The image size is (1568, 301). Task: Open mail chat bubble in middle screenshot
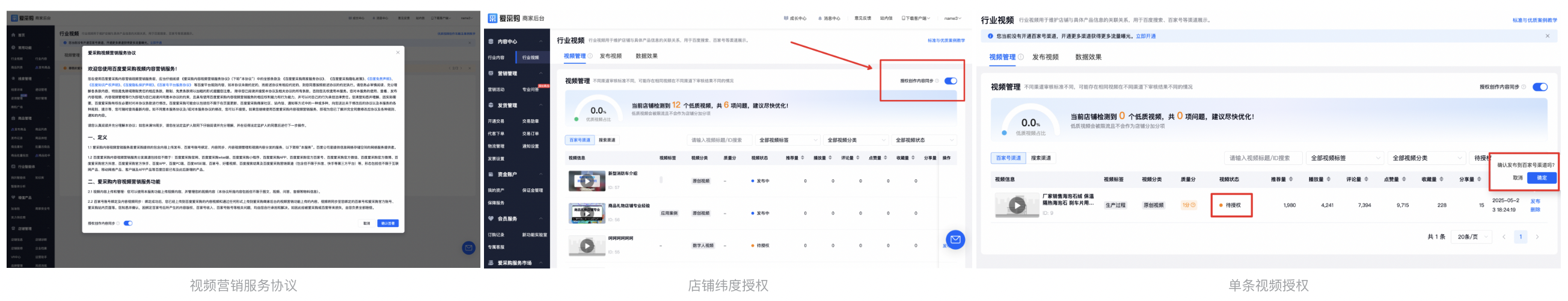(x=955, y=240)
